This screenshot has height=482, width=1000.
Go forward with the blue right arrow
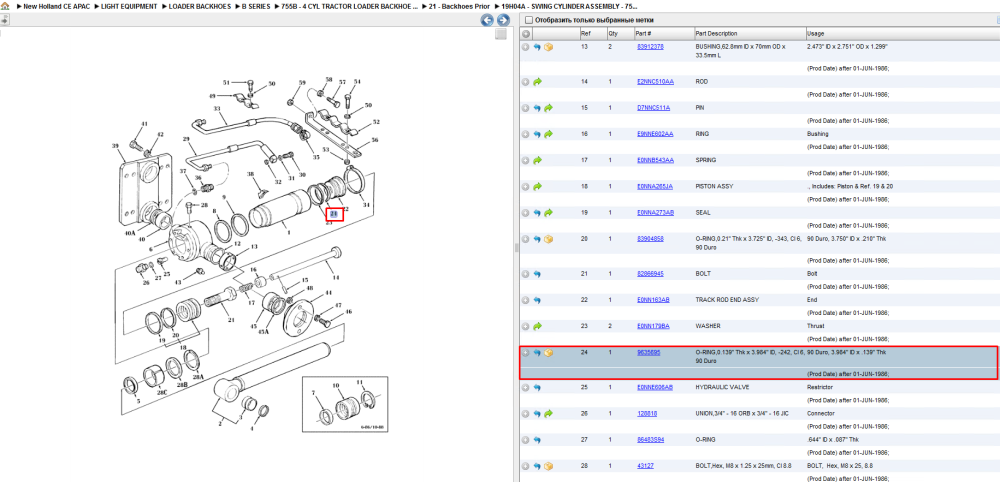[x=502, y=20]
